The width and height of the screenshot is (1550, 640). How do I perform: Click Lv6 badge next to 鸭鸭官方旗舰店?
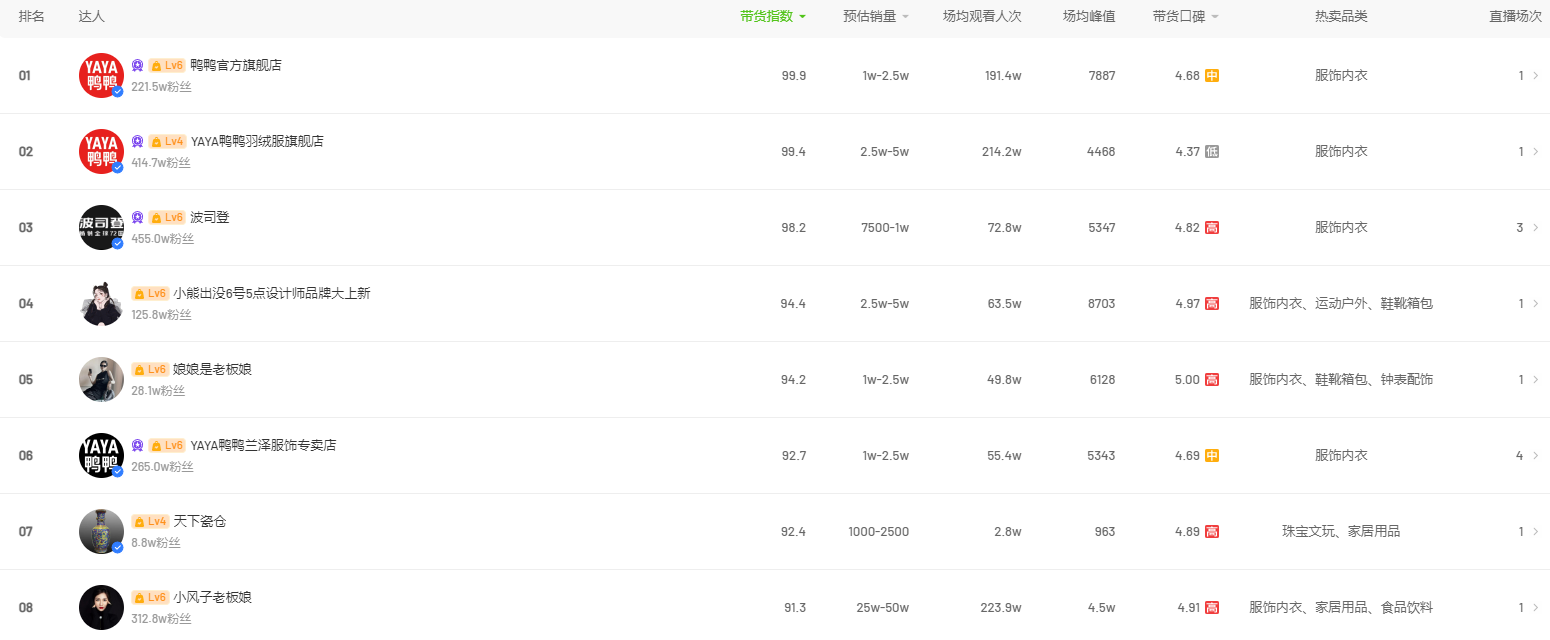[x=167, y=65]
